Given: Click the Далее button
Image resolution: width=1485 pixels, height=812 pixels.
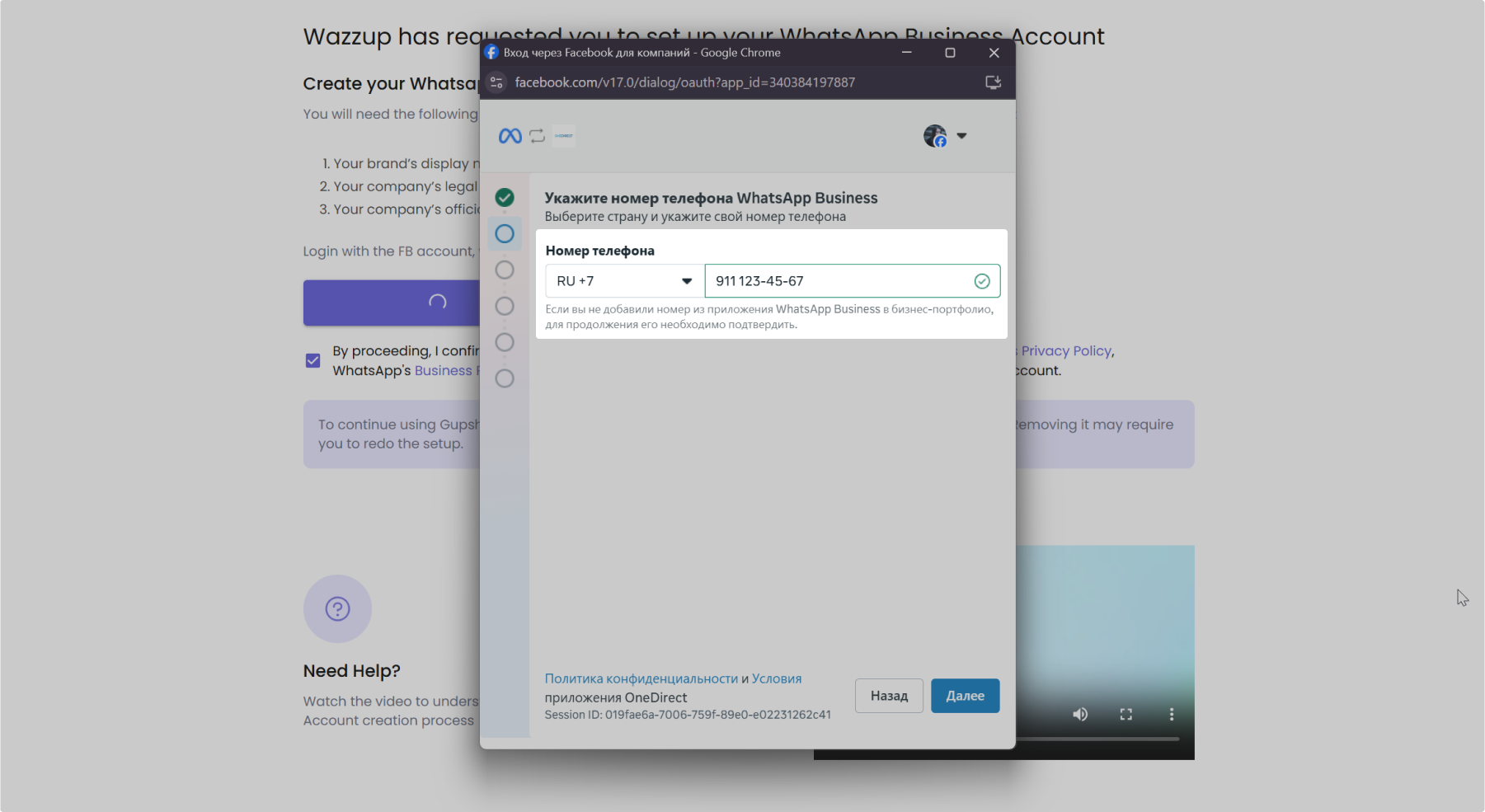Looking at the screenshot, I should [x=966, y=696].
